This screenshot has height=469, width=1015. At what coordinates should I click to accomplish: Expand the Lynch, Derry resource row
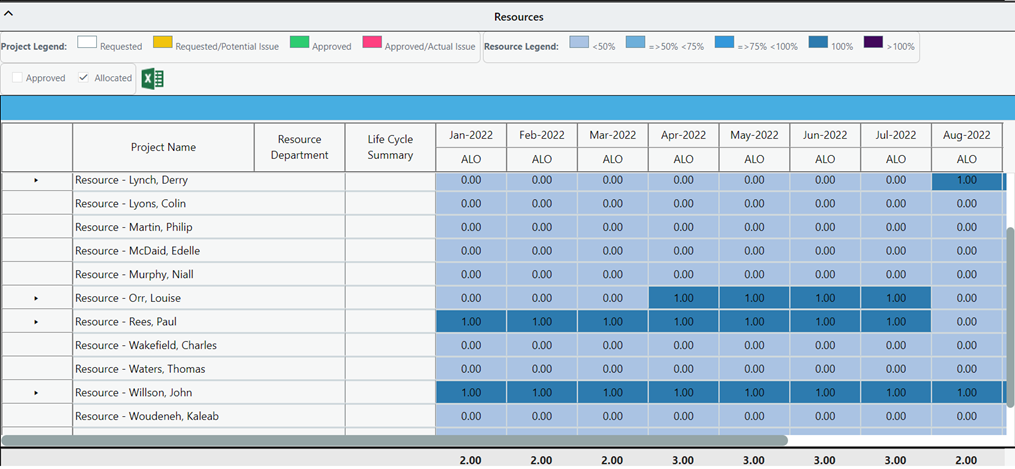pos(36,180)
